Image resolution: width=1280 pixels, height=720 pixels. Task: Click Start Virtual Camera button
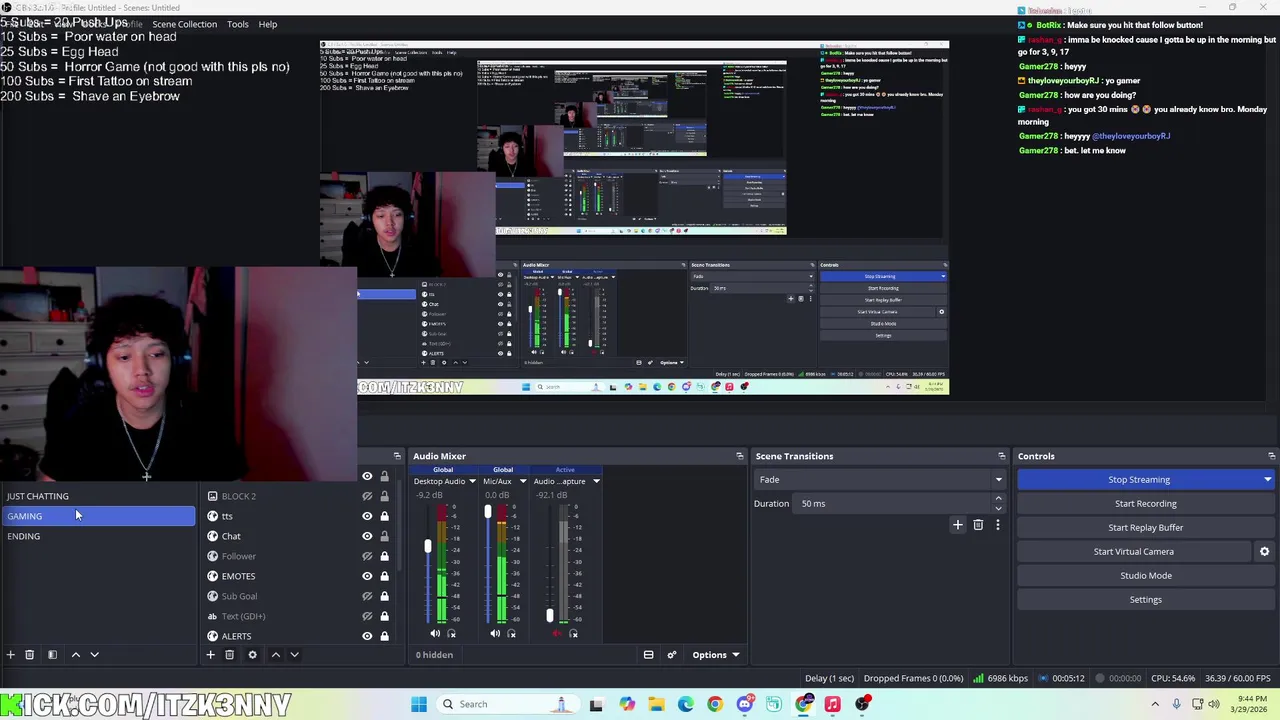tap(1134, 552)
